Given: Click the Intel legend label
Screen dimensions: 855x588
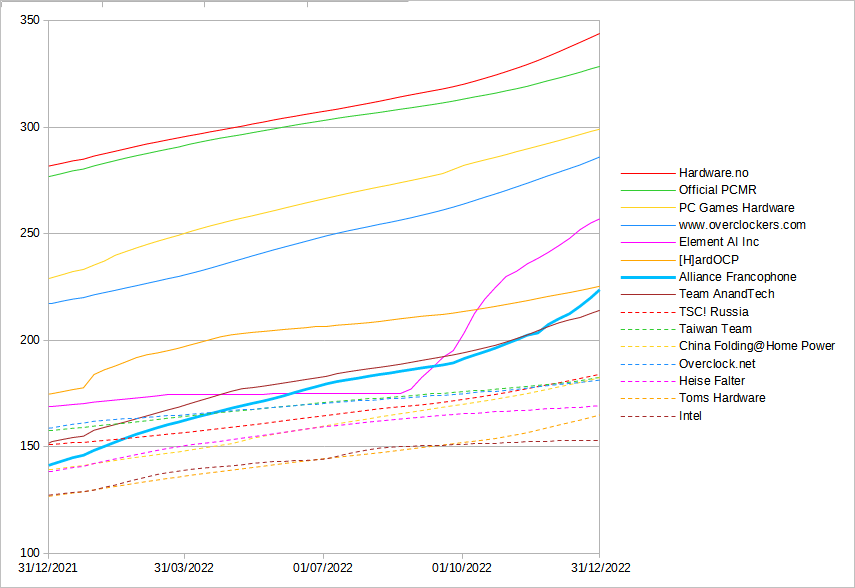Looking at the screenshot, I should pos(690,416).
